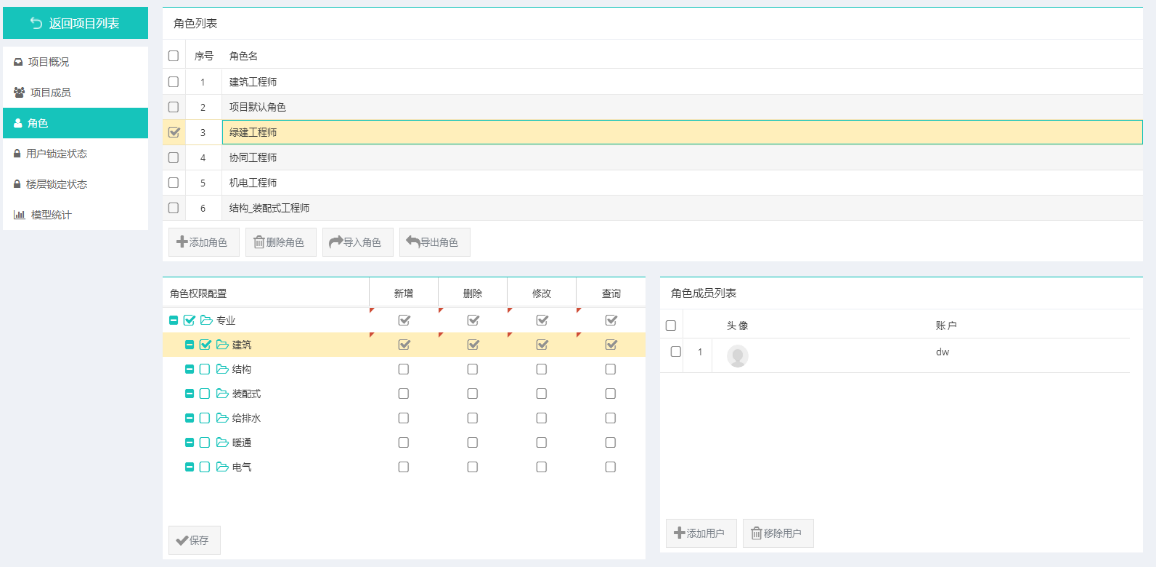
Task: Select the 结构_装配式工程师 role name
Action: tap(269, 208)
